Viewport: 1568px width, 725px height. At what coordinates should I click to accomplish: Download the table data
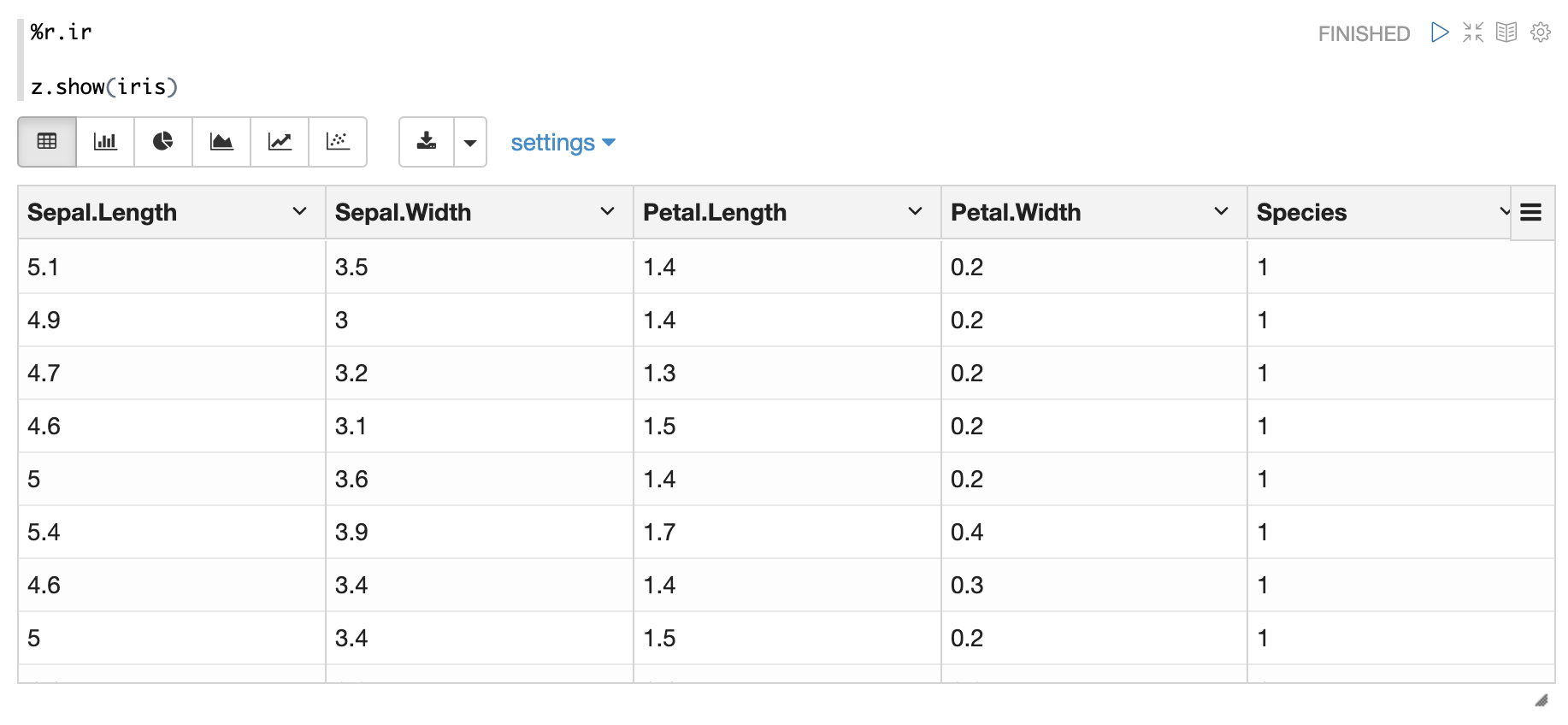pyautogui.click(x=427, y=142)
